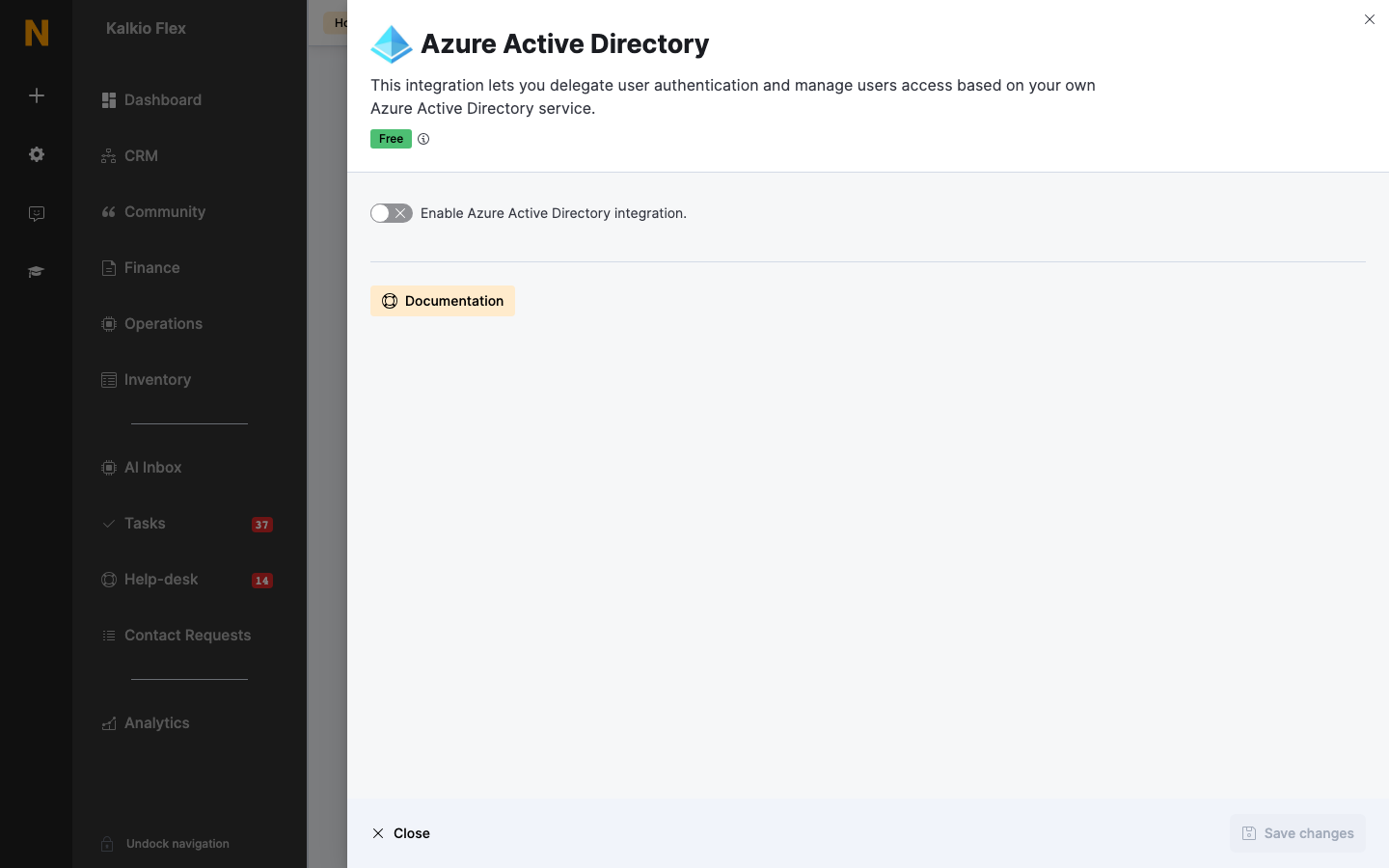Click the Inventory list icon
The image size is (1389, 868).
point(109,380)
